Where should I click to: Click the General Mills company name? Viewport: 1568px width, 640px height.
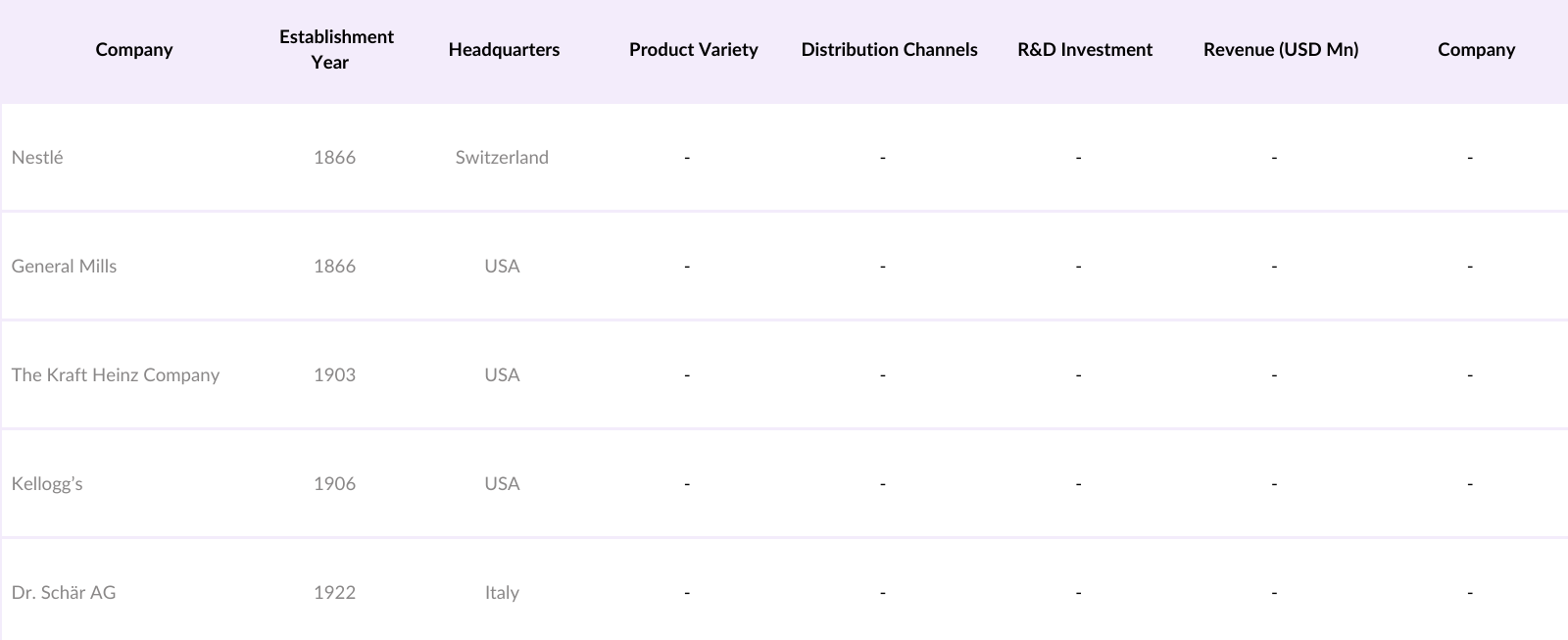[64, 266]
